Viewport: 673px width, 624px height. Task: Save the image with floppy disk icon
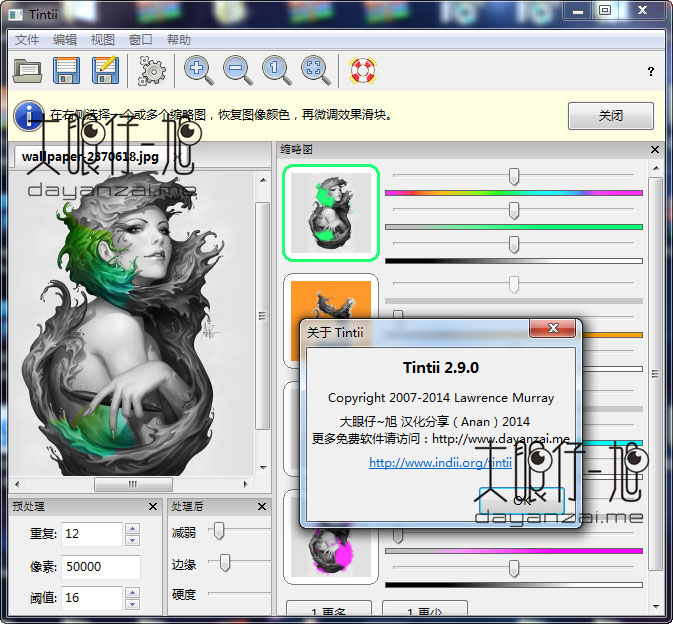[x=66, y=70]
